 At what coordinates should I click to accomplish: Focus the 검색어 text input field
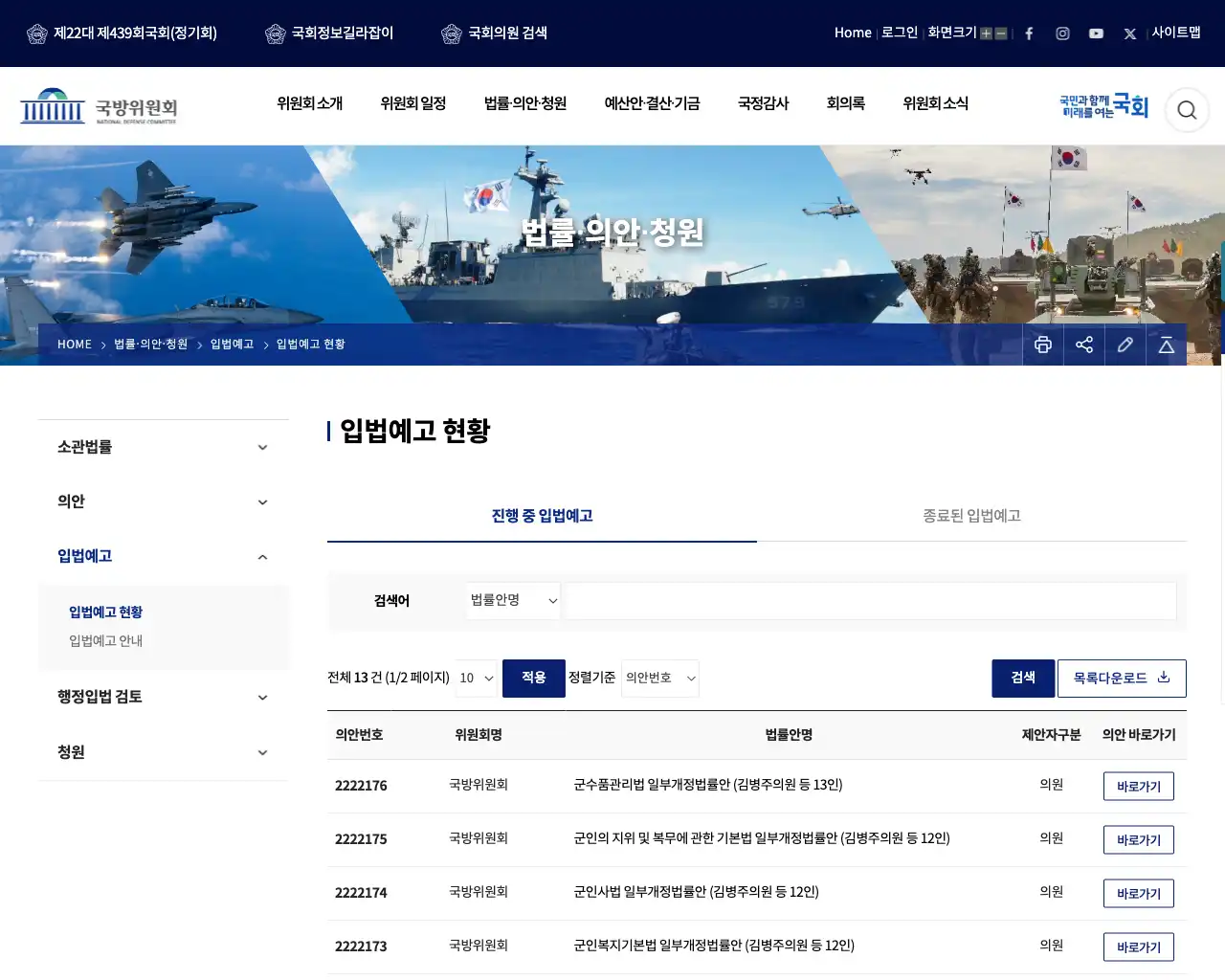pyautogui.click(x=870, y=601)
